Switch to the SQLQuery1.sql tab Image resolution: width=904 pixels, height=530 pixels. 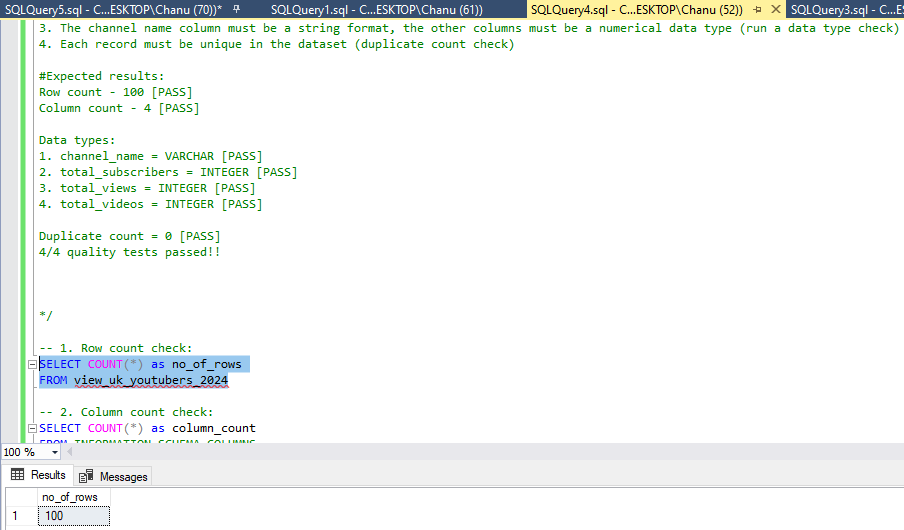pyautogui.click(x=376, y=9)
